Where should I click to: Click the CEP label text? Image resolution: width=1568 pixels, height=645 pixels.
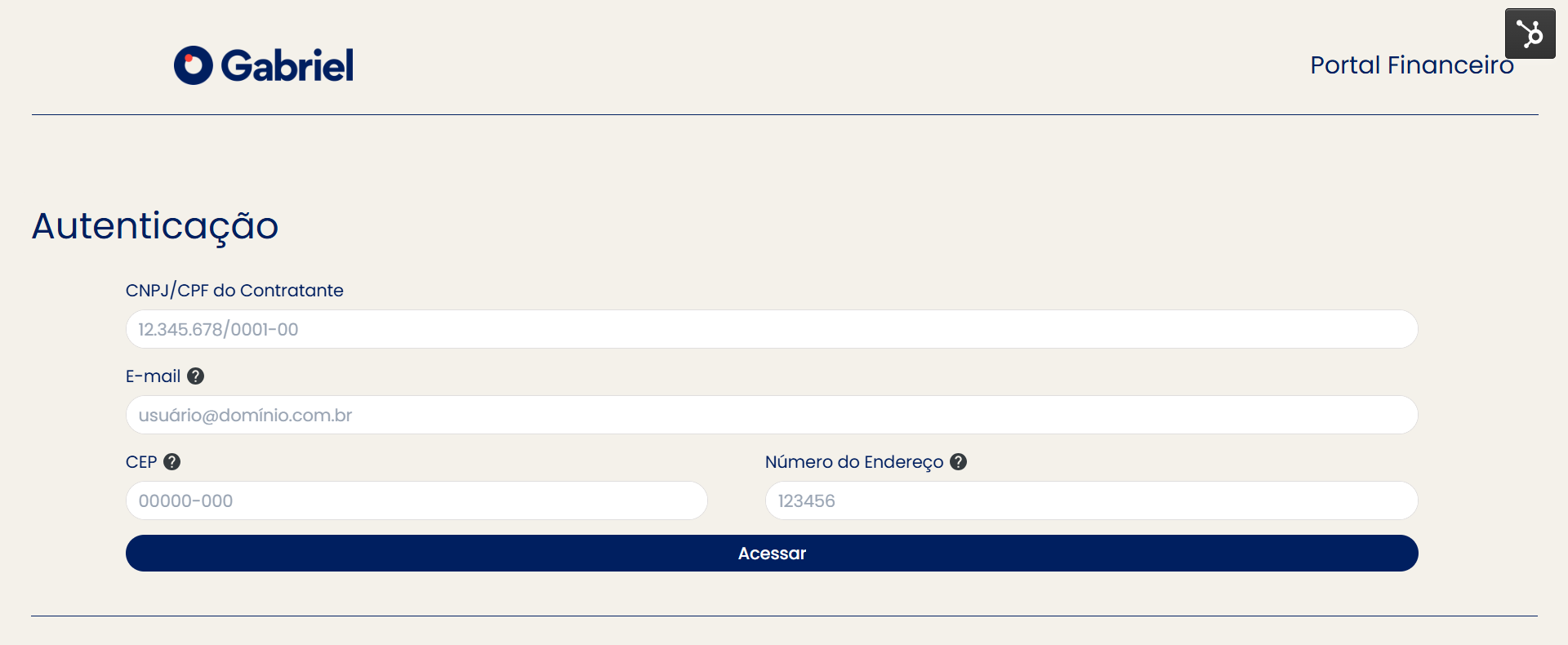pyautogui.click(x=141, y=462)
